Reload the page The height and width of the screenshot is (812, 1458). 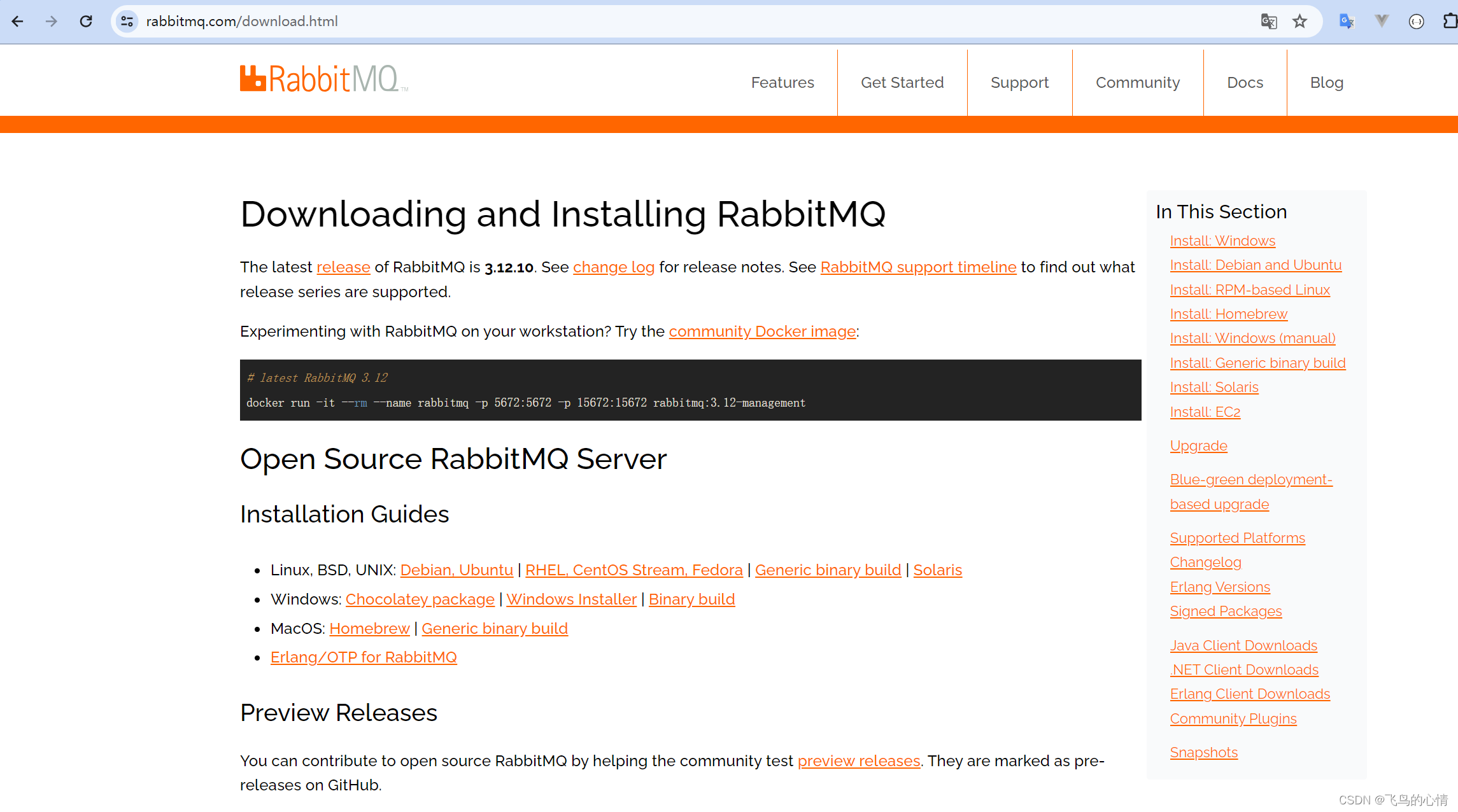tap(87, 21)
